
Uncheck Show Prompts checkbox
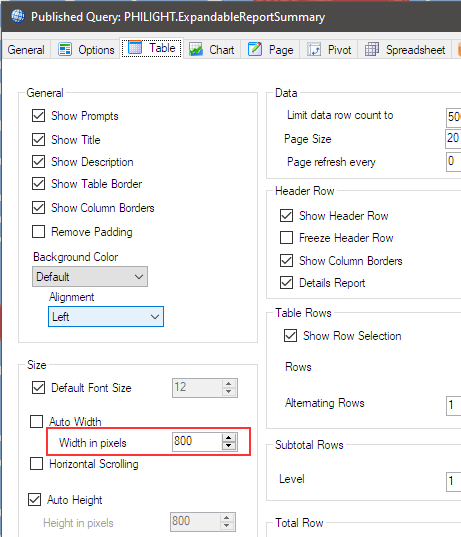(38, 116)
